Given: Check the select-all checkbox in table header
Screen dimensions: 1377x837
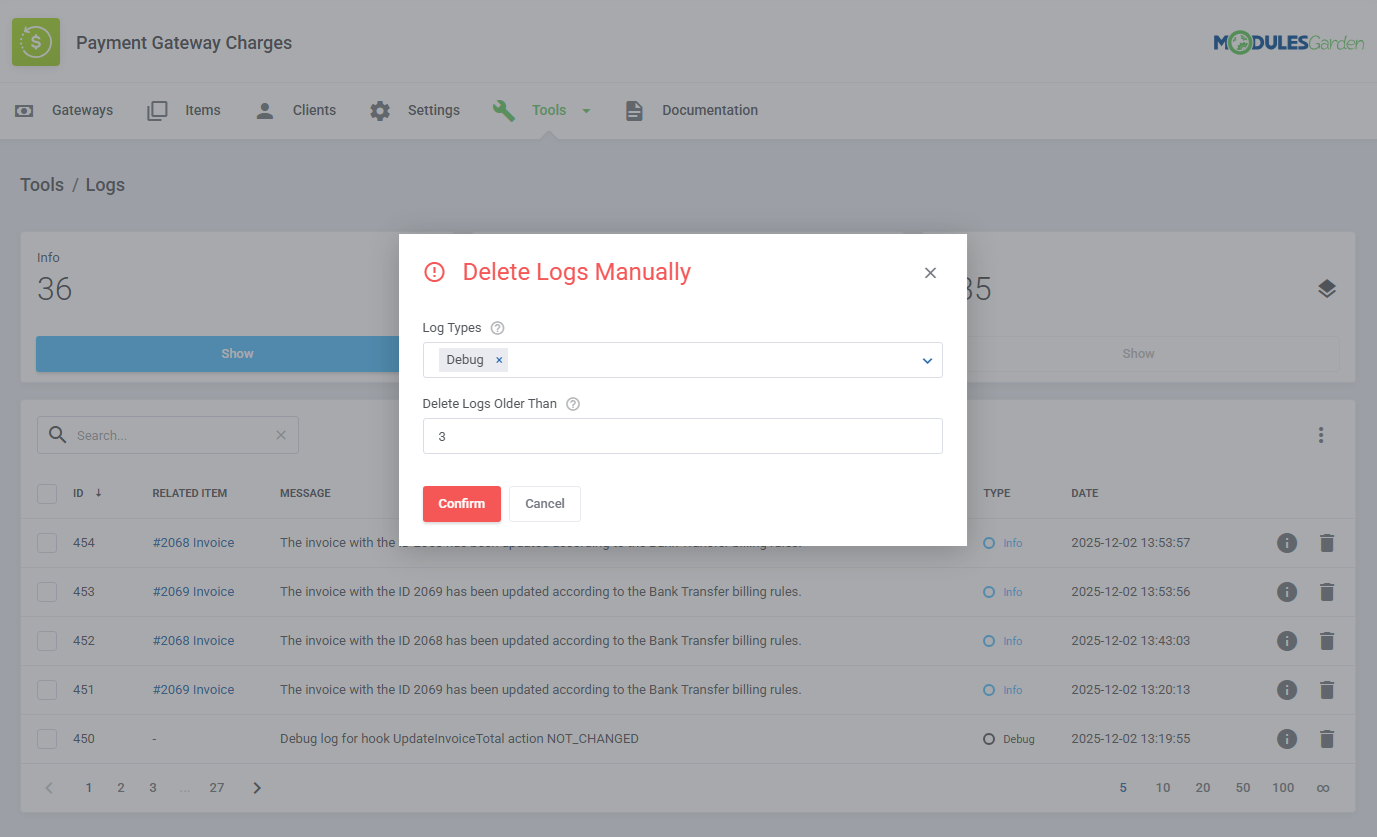Looking at the screenshot, I should (x=47, y=493).
